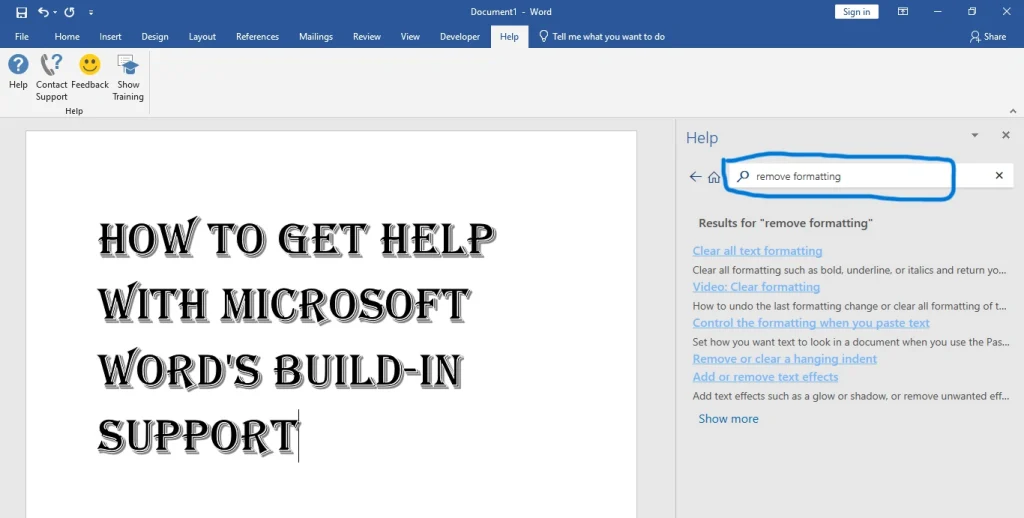Click the magnifier search icon in Help
Image resolution: width=1024 pixels, height=518 pixels.
click(743, 176)
